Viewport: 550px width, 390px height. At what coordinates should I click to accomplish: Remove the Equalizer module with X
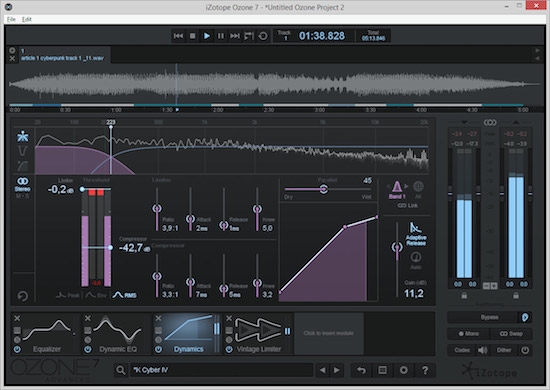(17, 318)
